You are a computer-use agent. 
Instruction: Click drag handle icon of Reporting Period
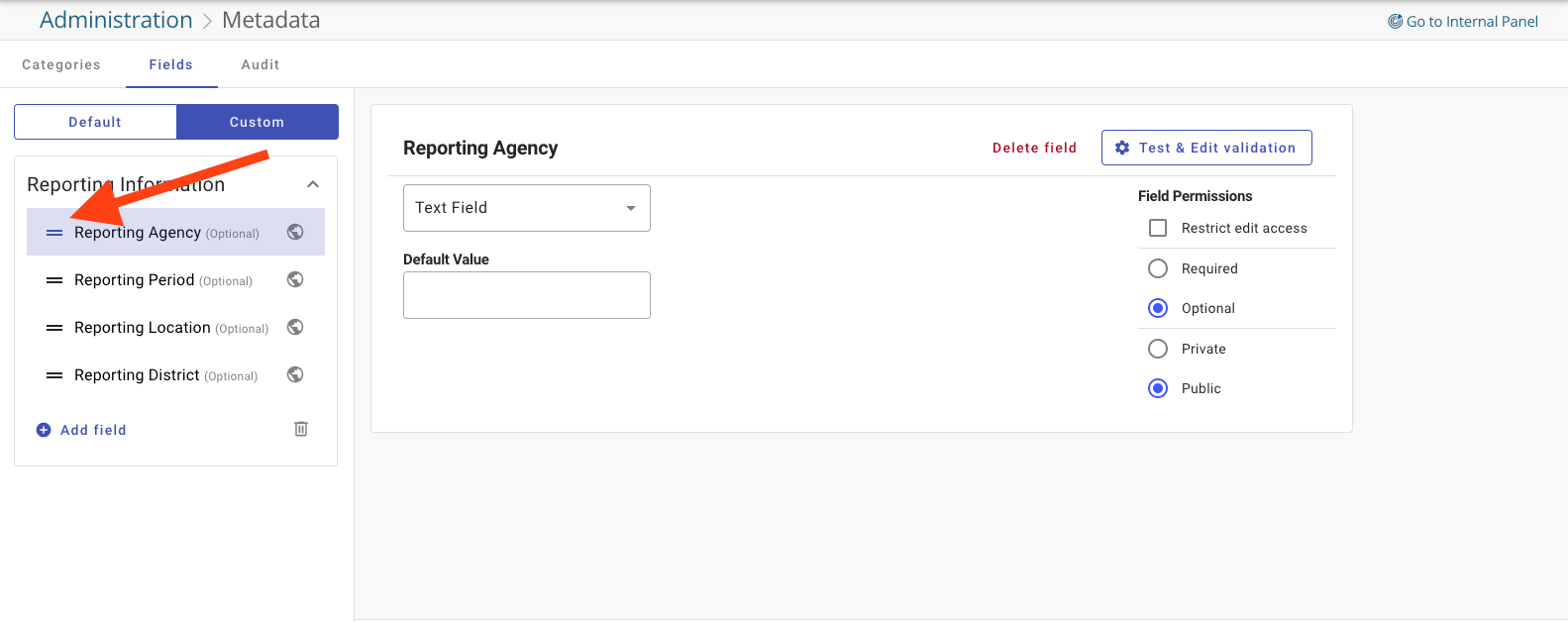pos(54,280)
